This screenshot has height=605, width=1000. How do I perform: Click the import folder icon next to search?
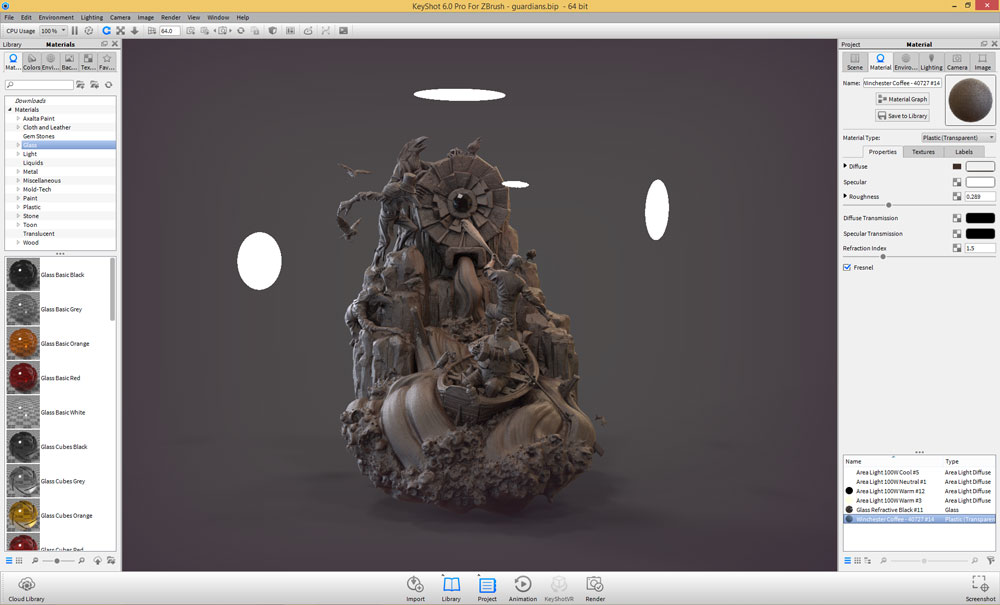click(94, 85)
